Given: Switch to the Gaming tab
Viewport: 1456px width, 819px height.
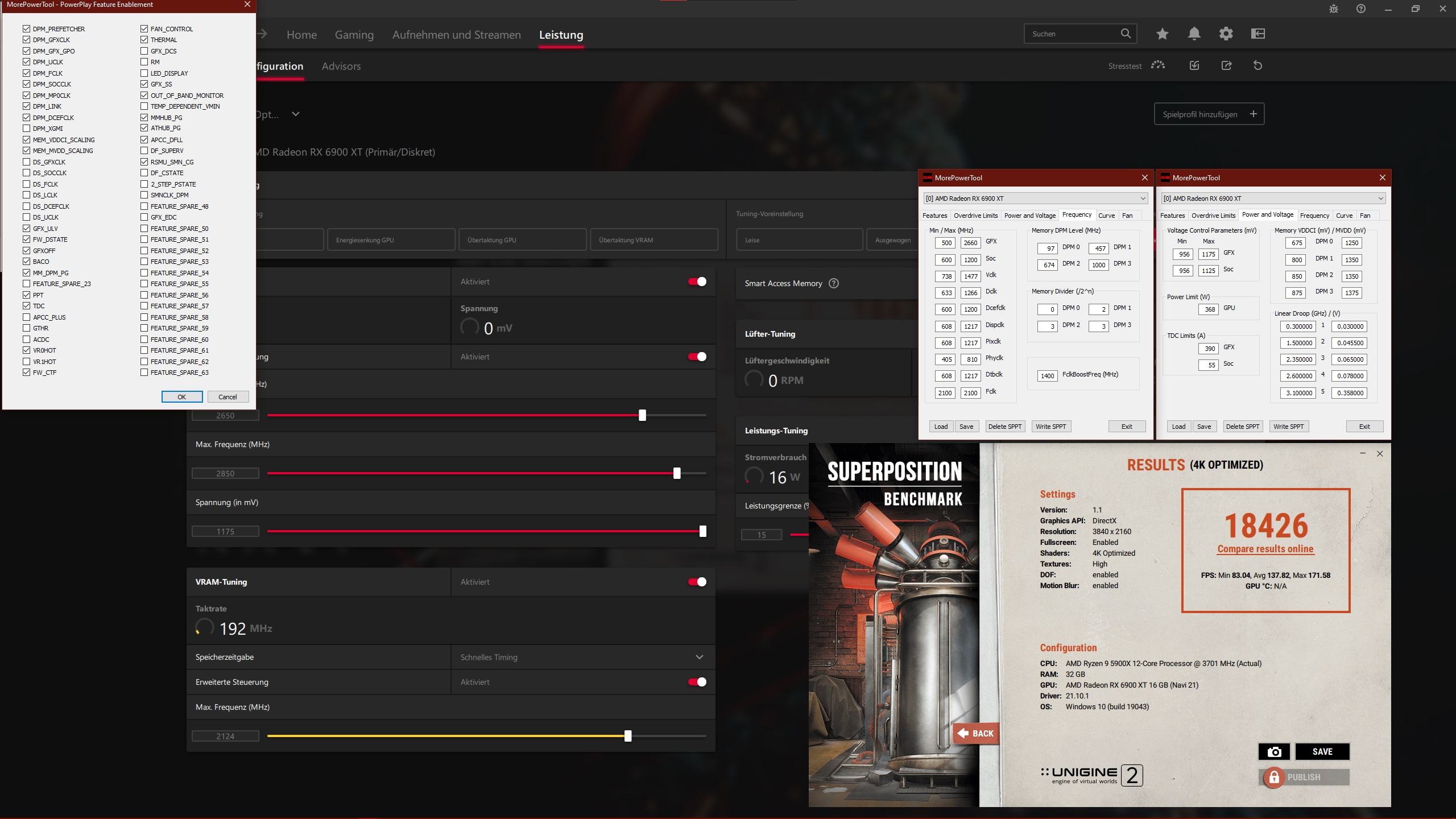Looking at the screenshot, I should coord(354,35).
